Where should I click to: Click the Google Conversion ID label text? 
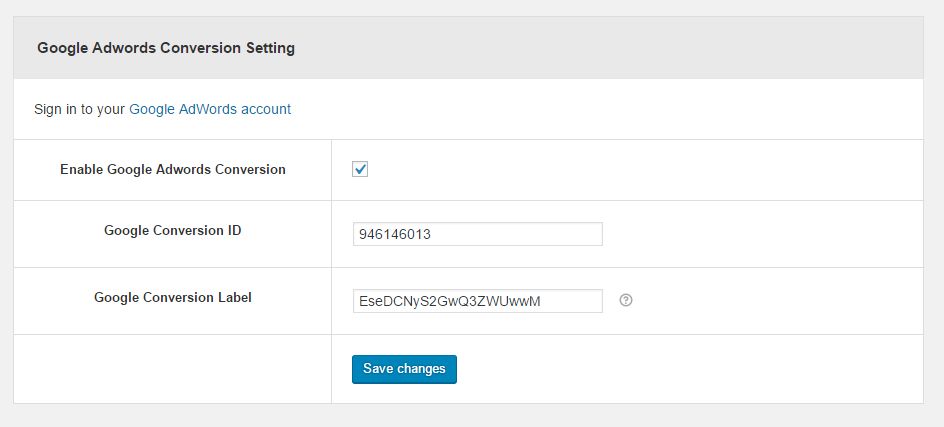coord(173,230)
